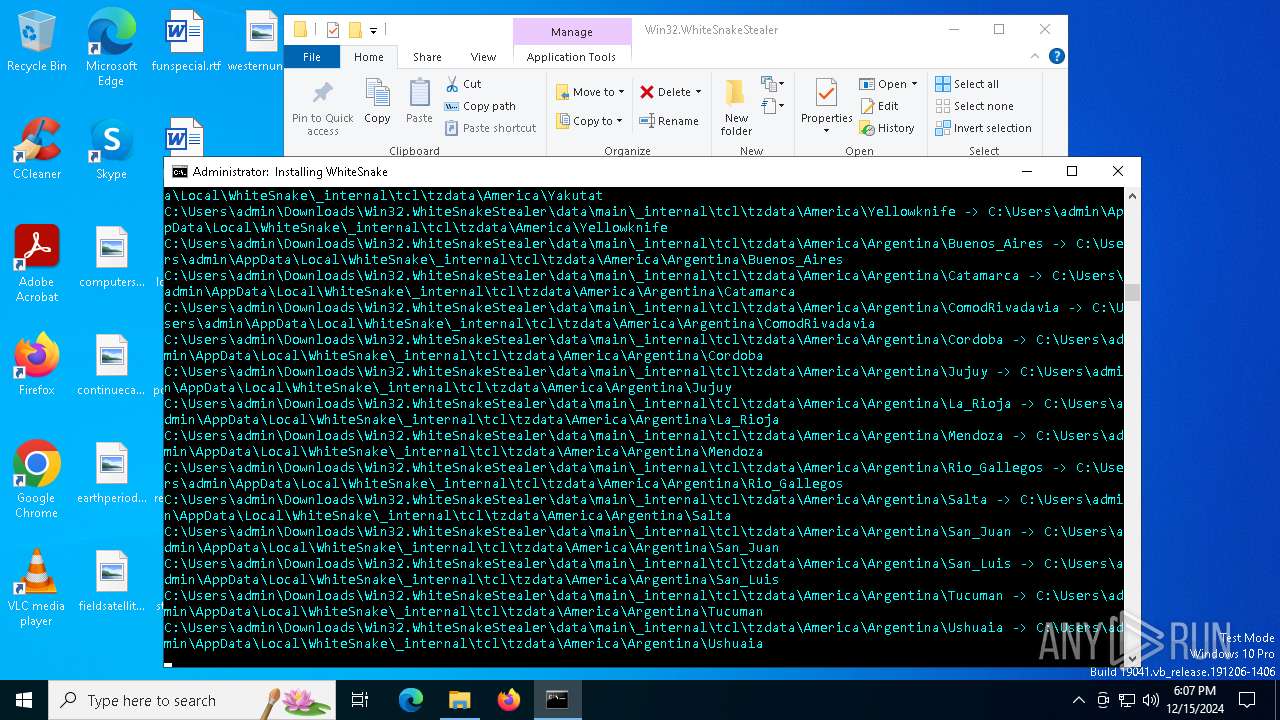This screenshot has height=720, width=1280.
Task: Click the Explorer Help question mark icon
Action: (x=1056, y=57)
